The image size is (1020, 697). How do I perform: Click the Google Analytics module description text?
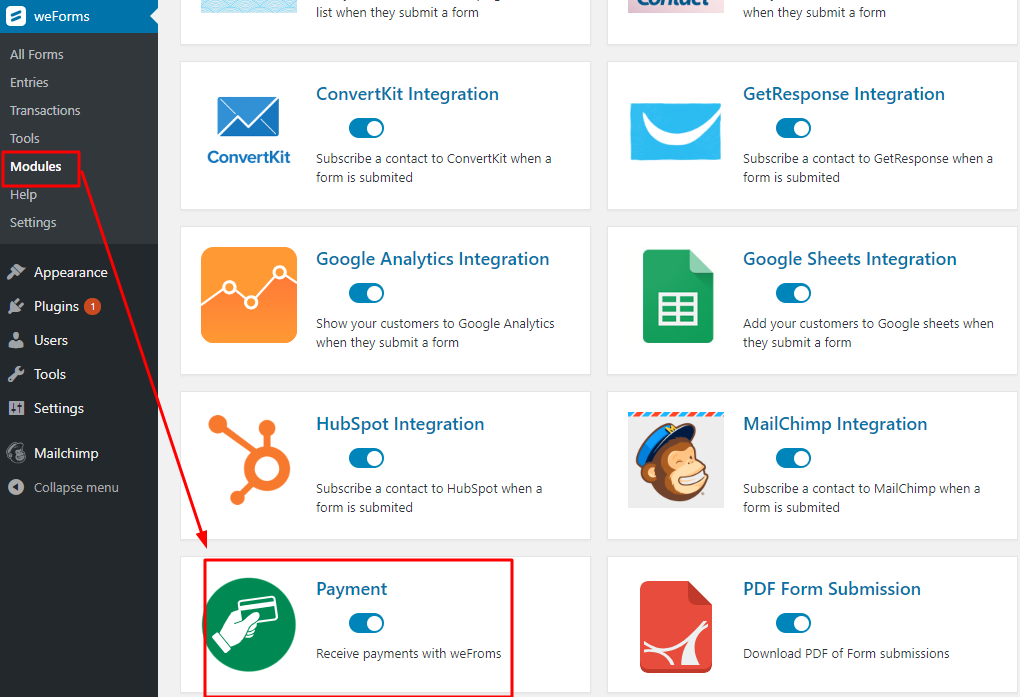pyautogui.click(x=435, y=333)
